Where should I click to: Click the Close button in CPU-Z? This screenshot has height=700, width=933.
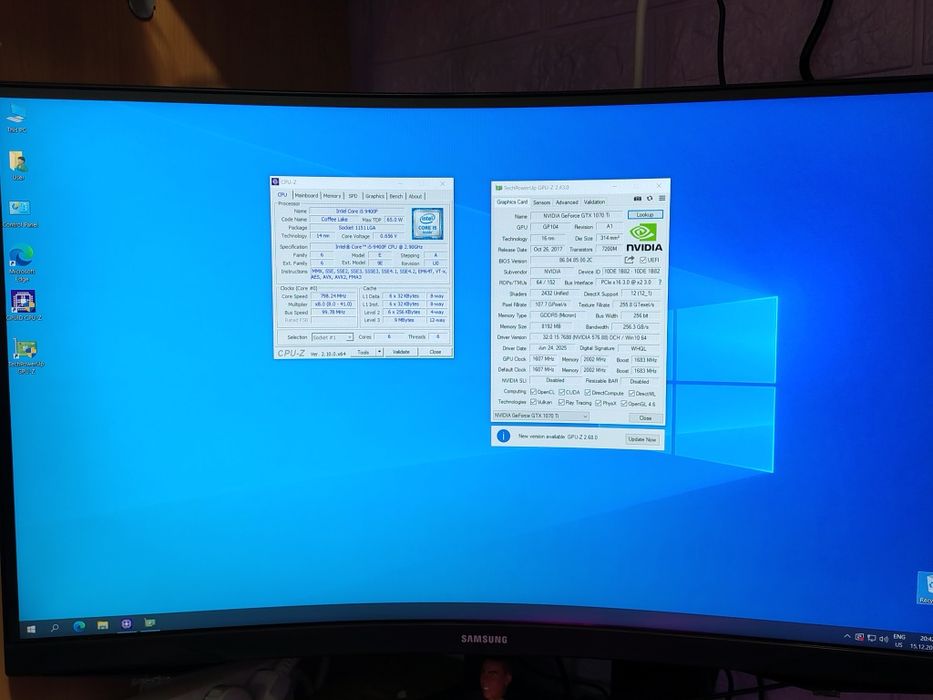[435, 352]
